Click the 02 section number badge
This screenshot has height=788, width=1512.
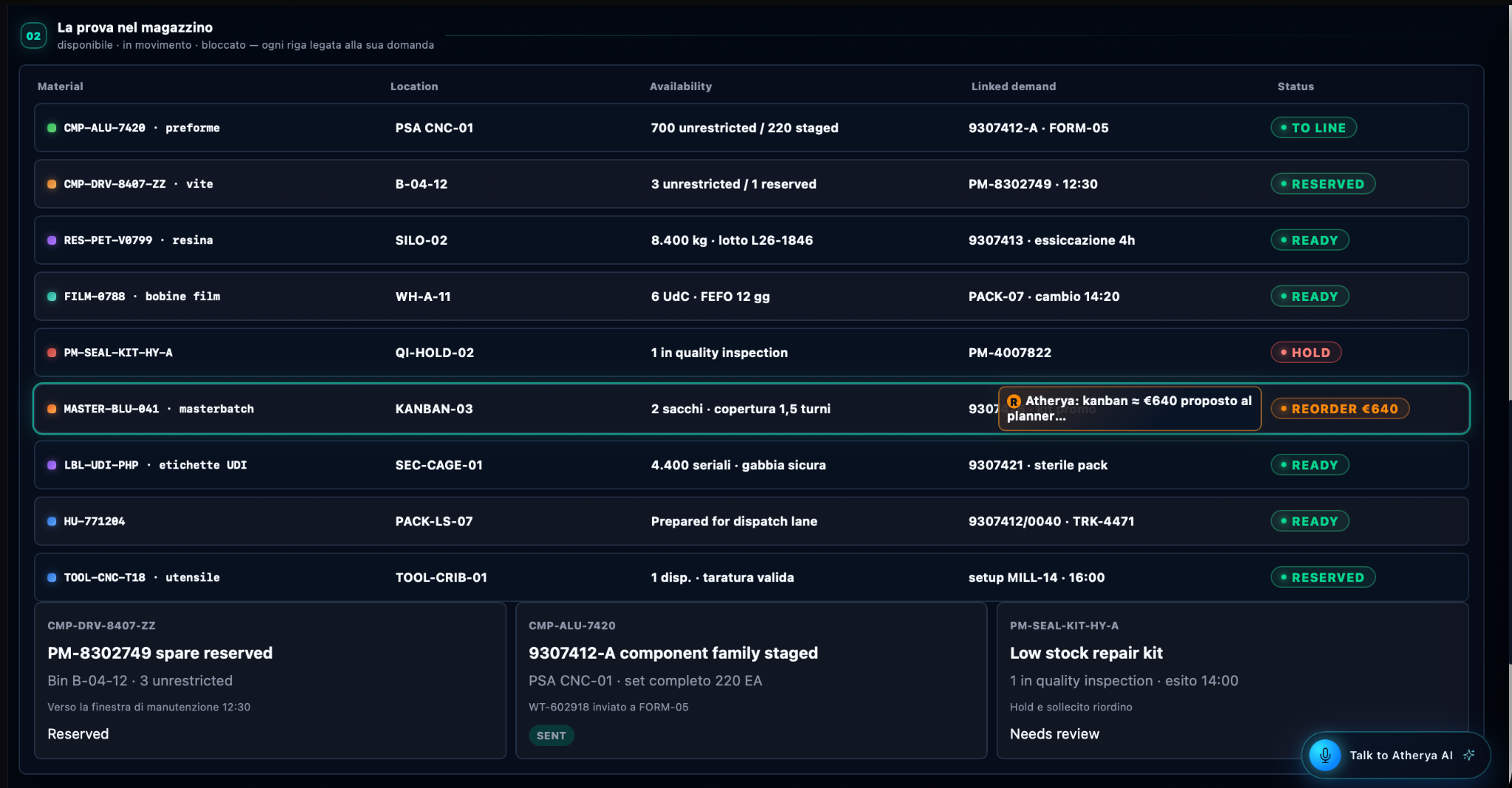coord(34,35)
